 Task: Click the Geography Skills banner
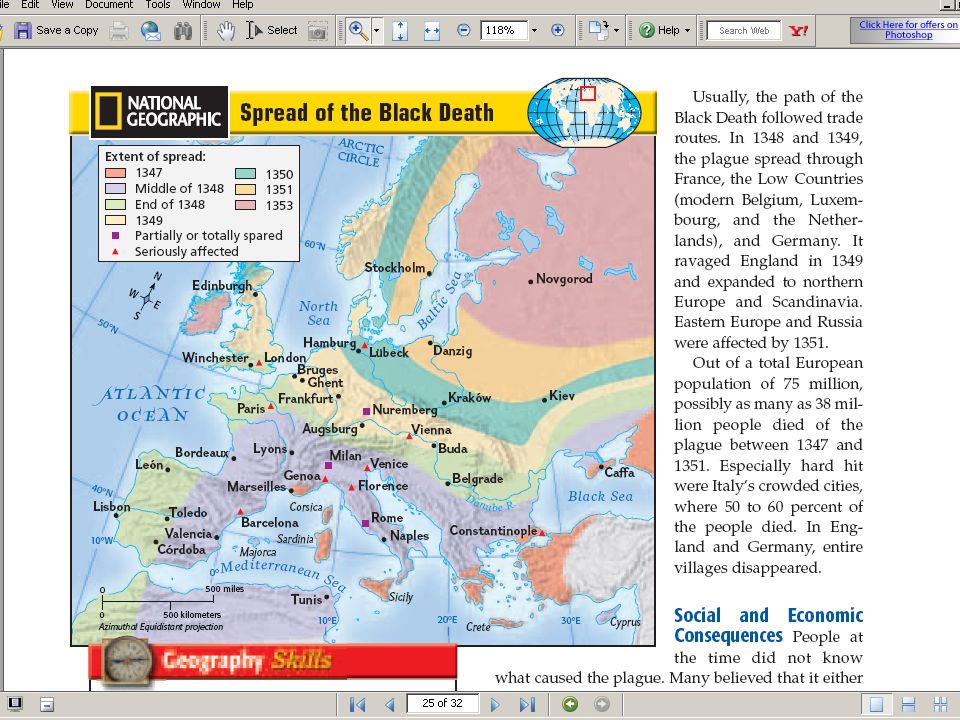click(x=273, y=661)
